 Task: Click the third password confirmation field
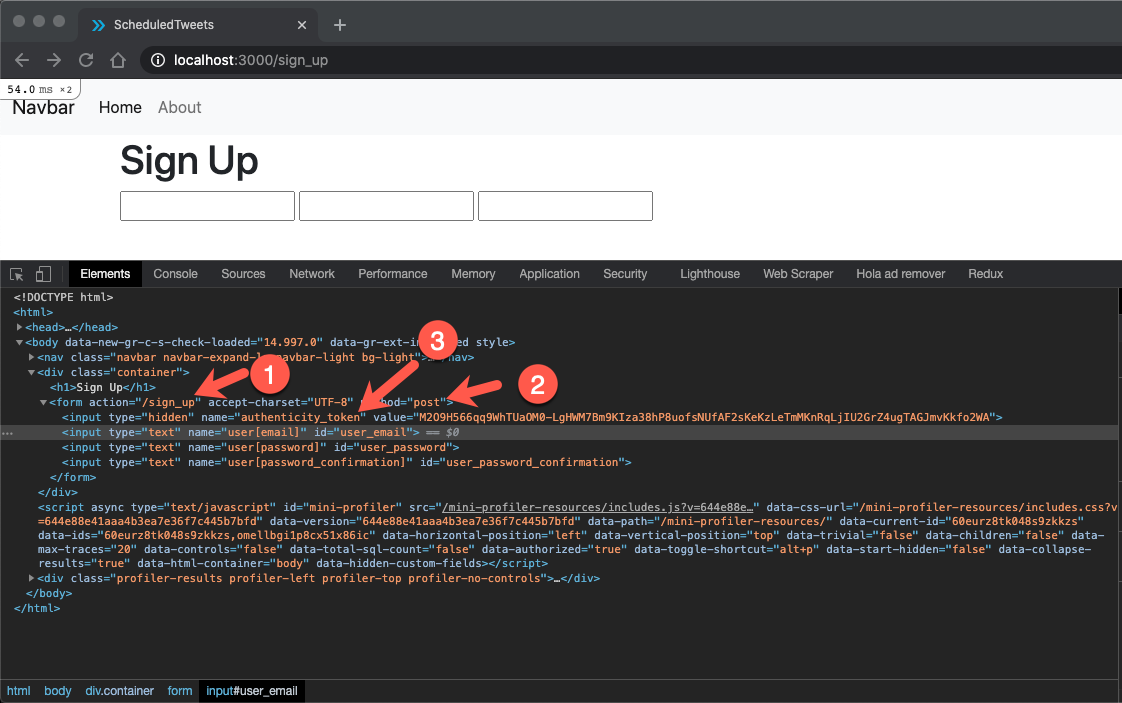tap(565, 206)
